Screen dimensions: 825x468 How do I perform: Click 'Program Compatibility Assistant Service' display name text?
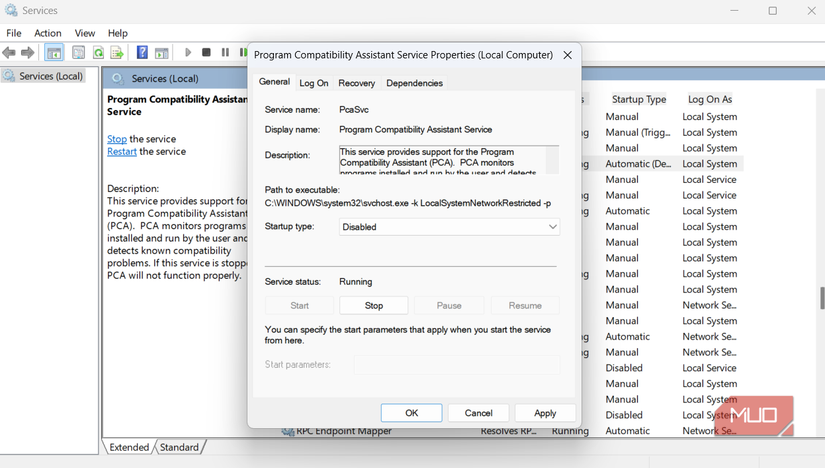pyautogui.click(x=416, y=130)
